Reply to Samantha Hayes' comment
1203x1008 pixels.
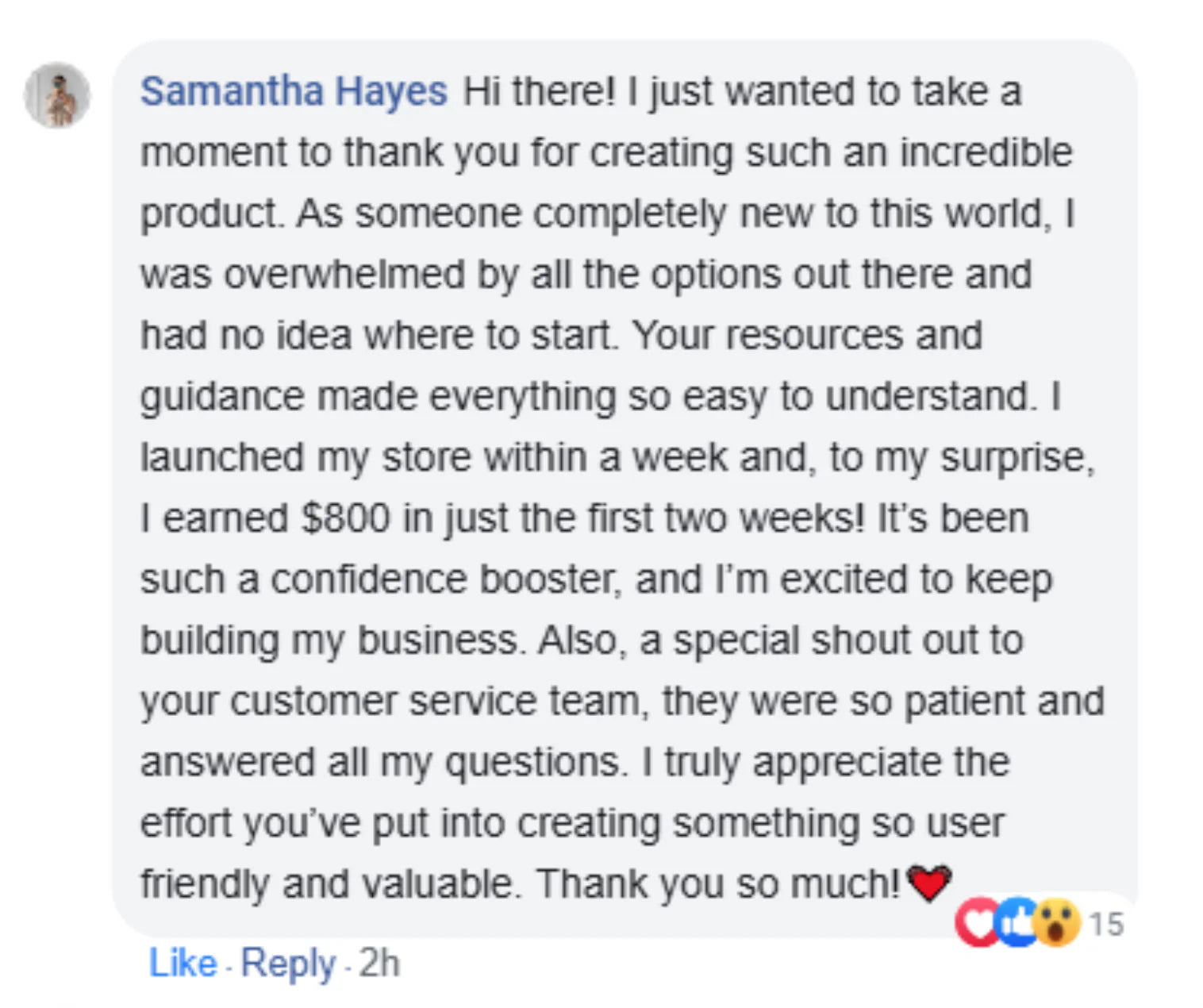[x=288, y=964]
